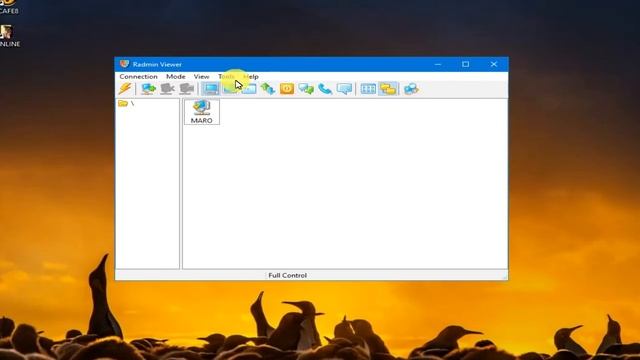The width and height of the screenshot is (640, 360).
Task: Select the File Transfer green arrows icon
Action: point(268,89)
